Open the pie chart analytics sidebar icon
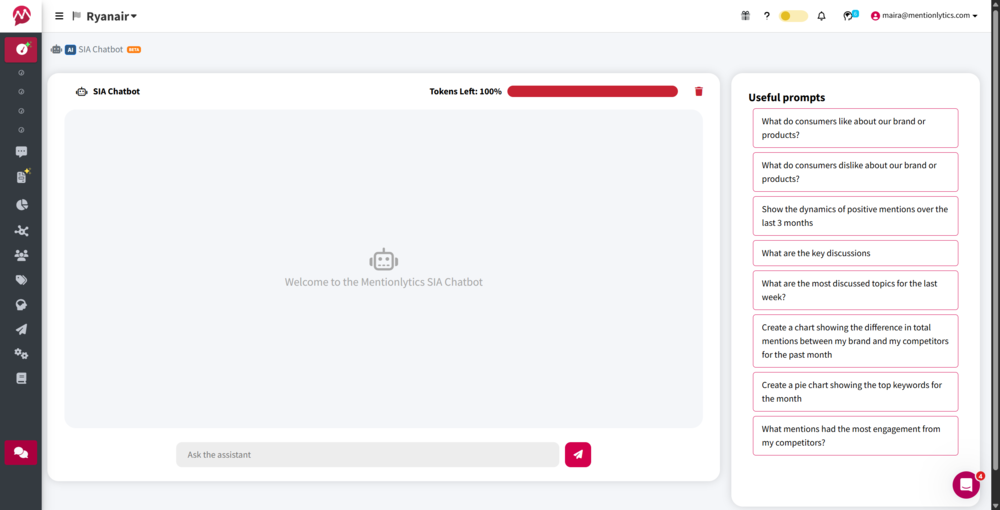The image size is (1000, 510). (x=22, y=205)
